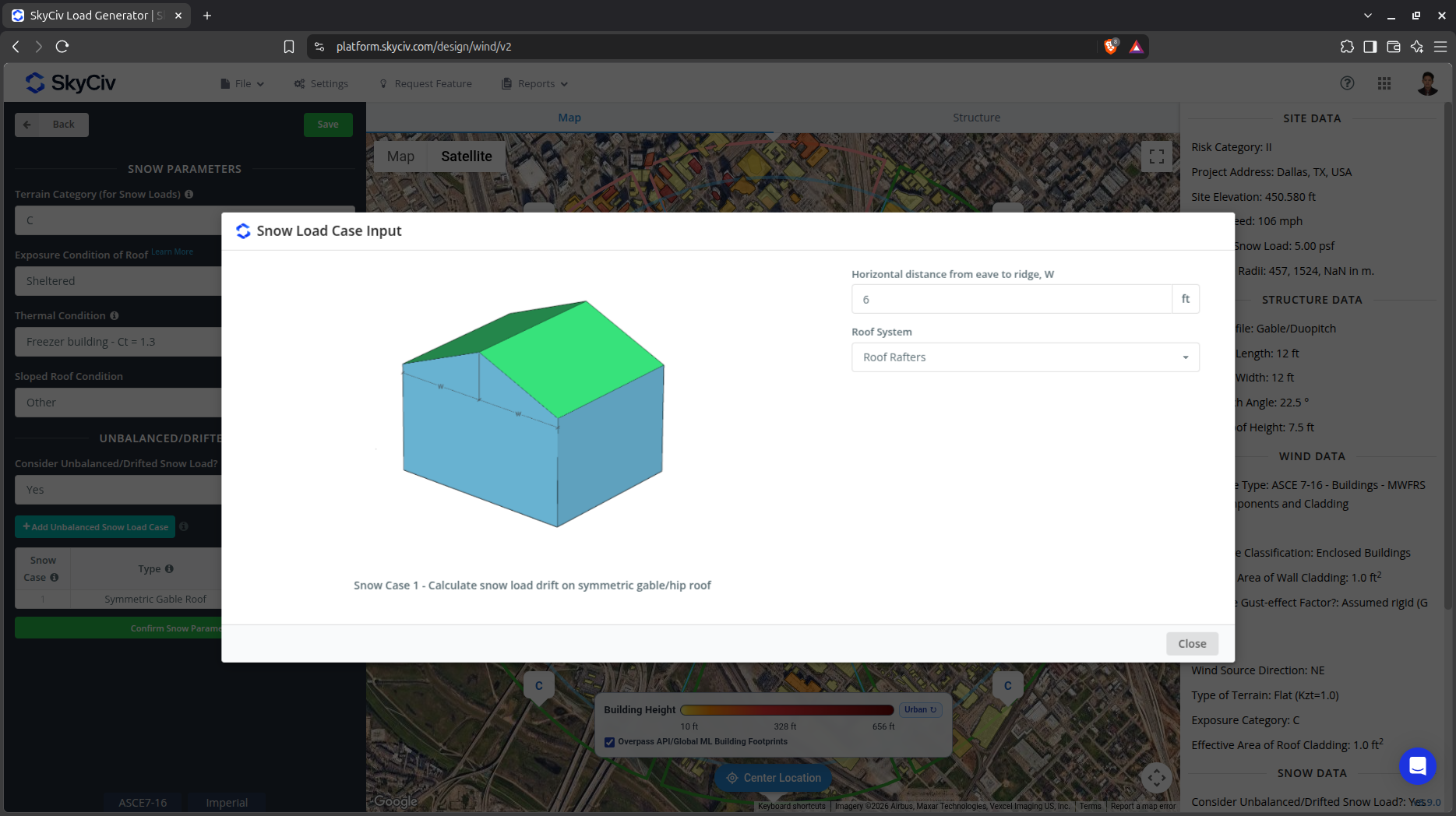Image resolution: width=1456 pixels, height=816 pixels.
Task: Open the help question mark icon
Action: tap(1347, 83)
